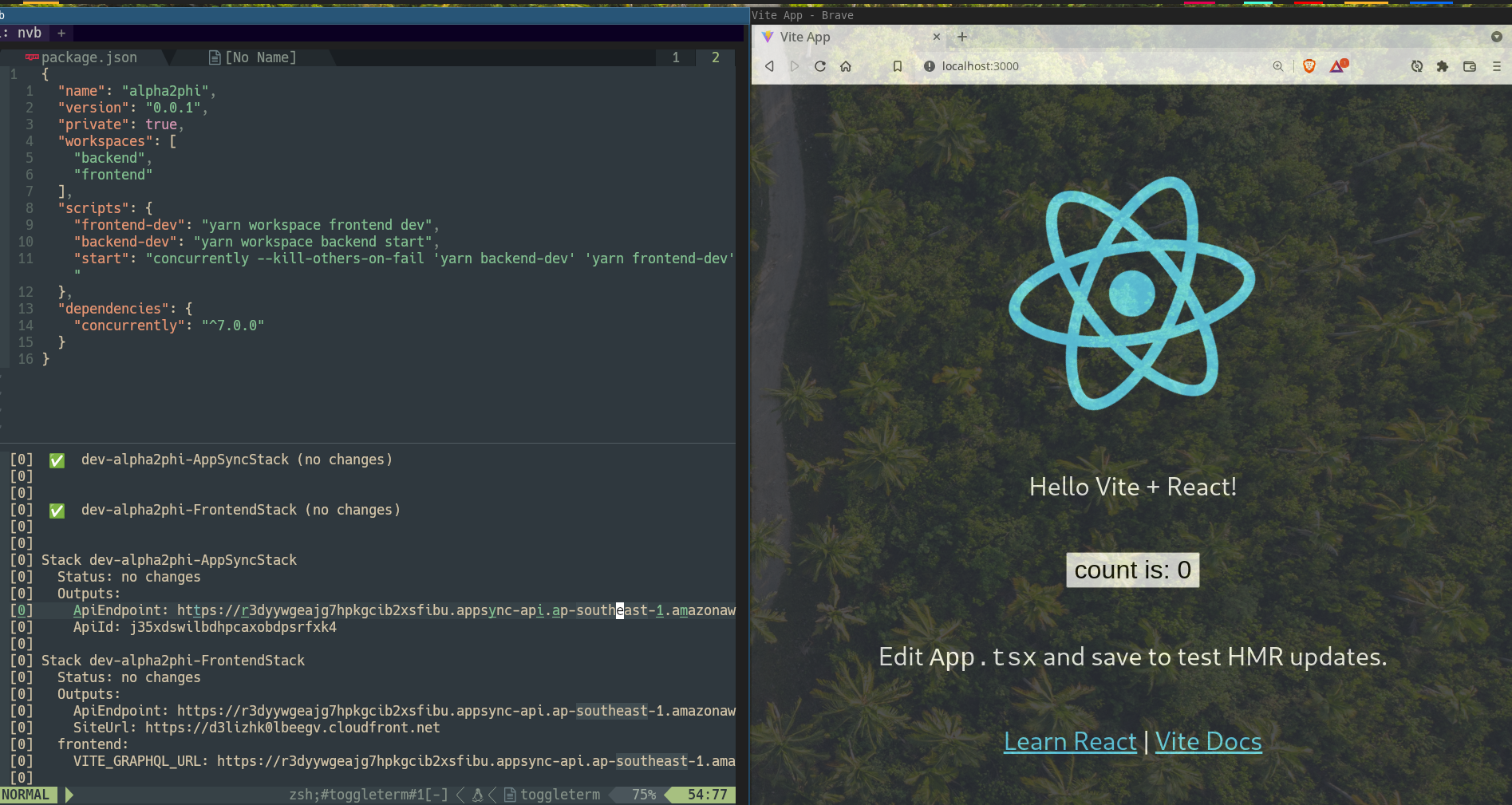Select the nvb terminal tab
This screenshot has height=805, width=1512.
(x=25, y=33)
